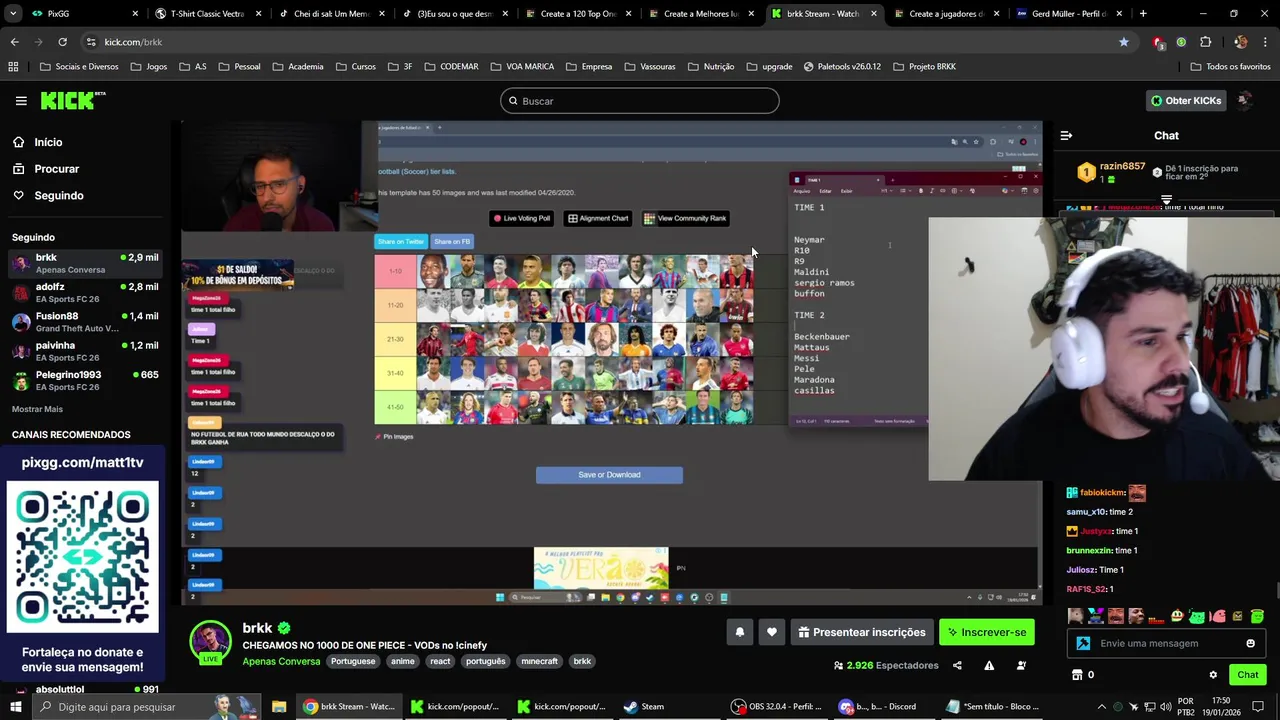Open the Paletools v26.0.12 bookmark
Image resolution: width=1280 pixels, height=720 pixels.
click(x=841, y=66)
